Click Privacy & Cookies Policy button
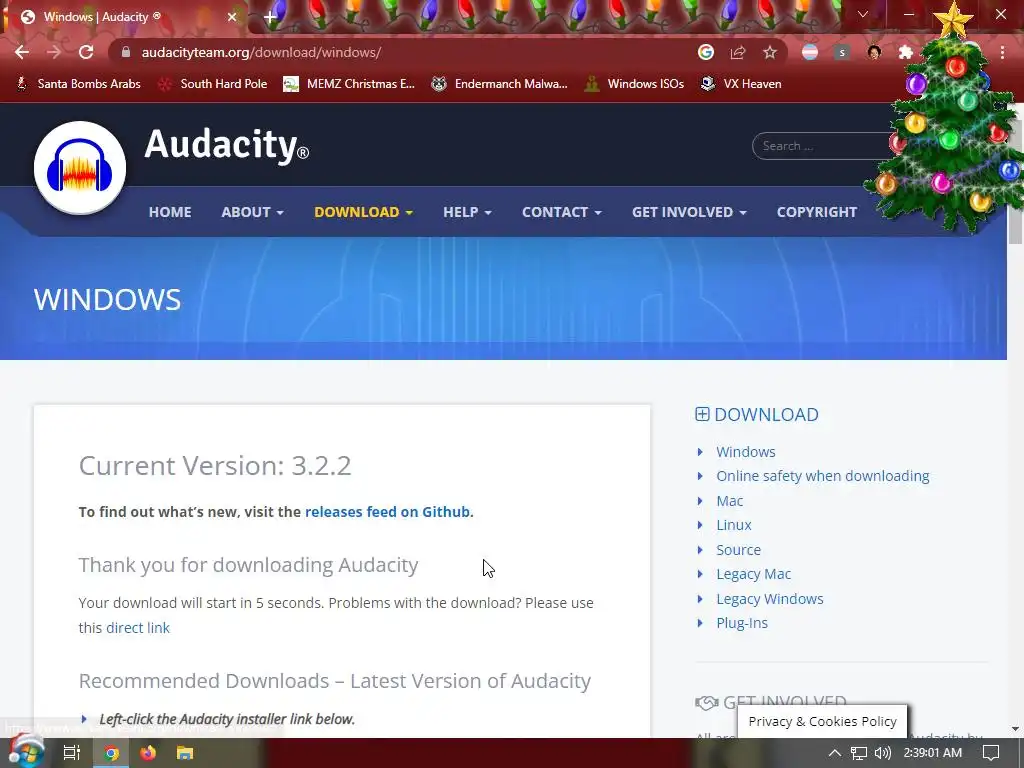1024x768 pixels. click(x=822, y=722)
